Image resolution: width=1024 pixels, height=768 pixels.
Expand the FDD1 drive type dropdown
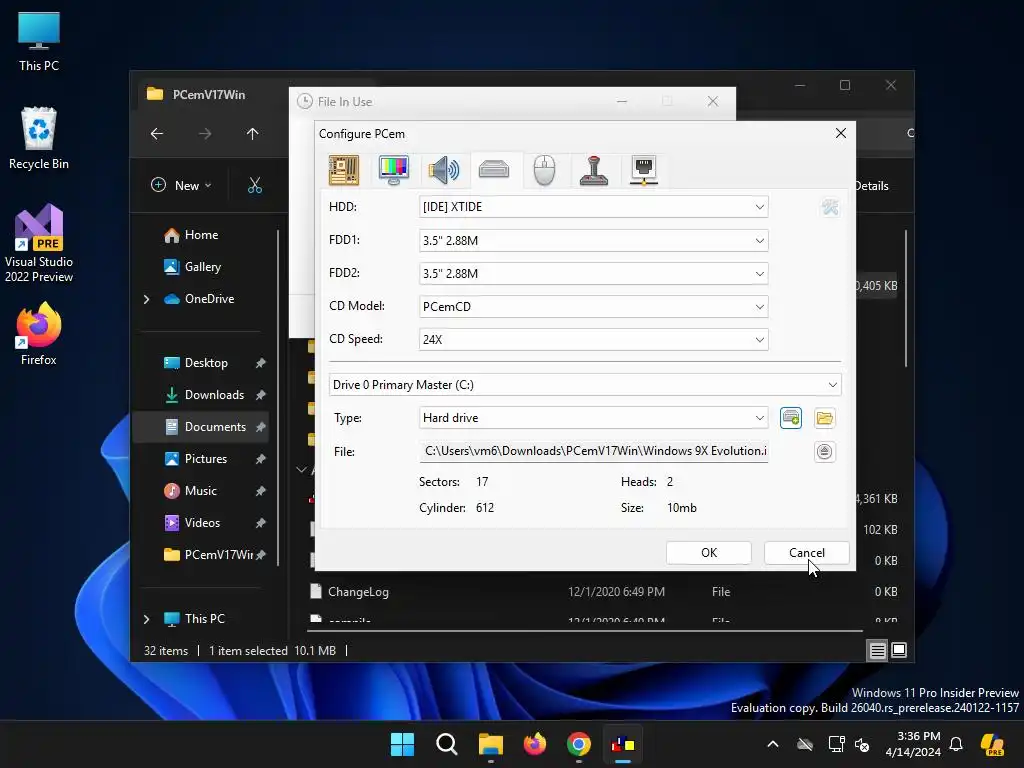click(593, 240)
